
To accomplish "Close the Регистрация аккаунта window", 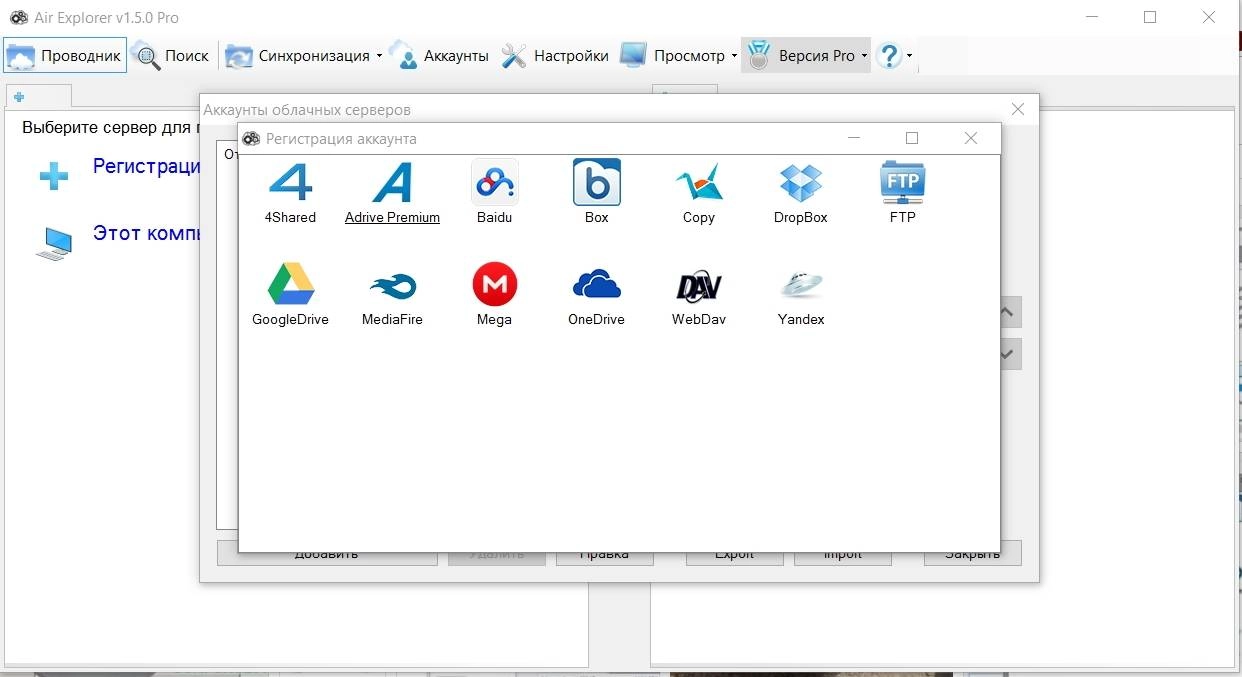I will [x=970, y=138].
